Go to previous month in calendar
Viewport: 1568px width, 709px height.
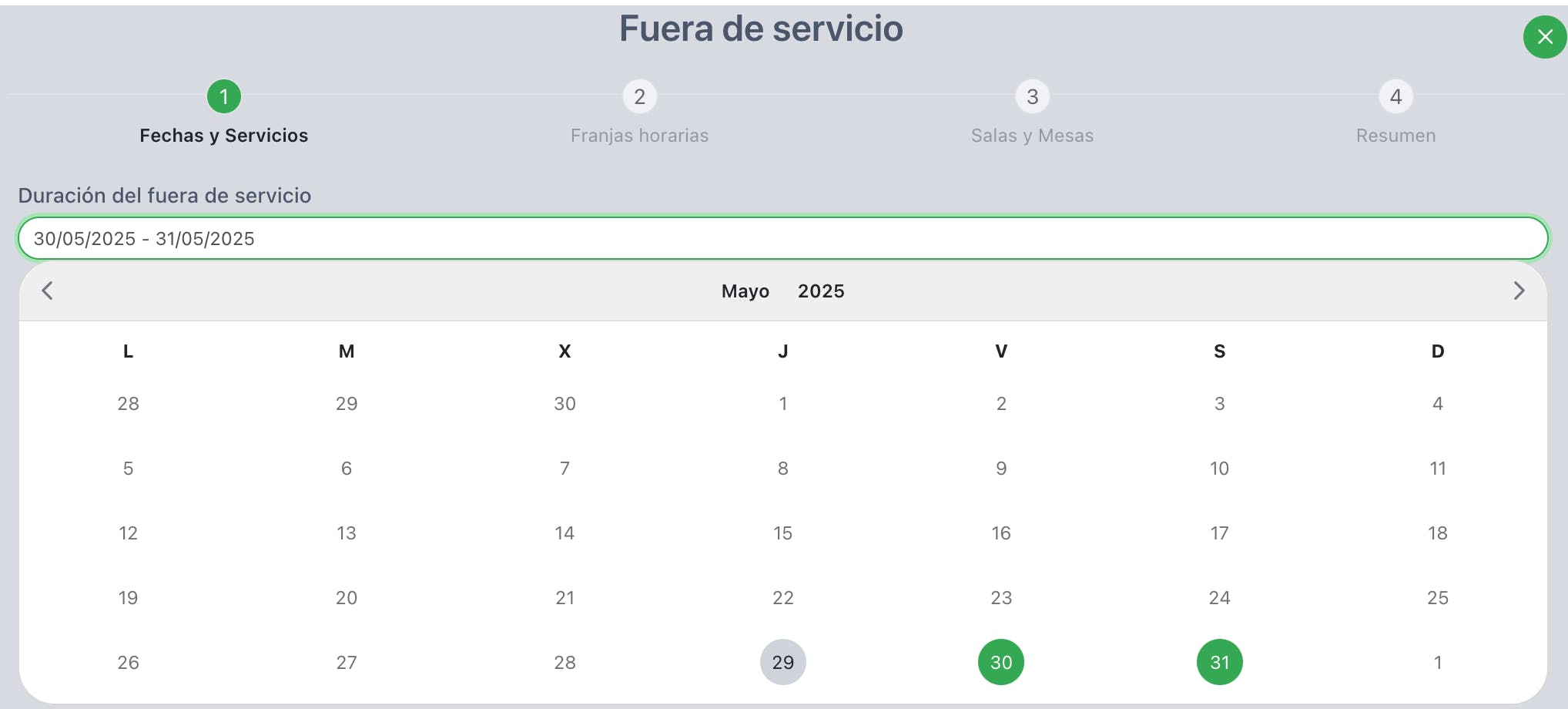coord(48,291)
